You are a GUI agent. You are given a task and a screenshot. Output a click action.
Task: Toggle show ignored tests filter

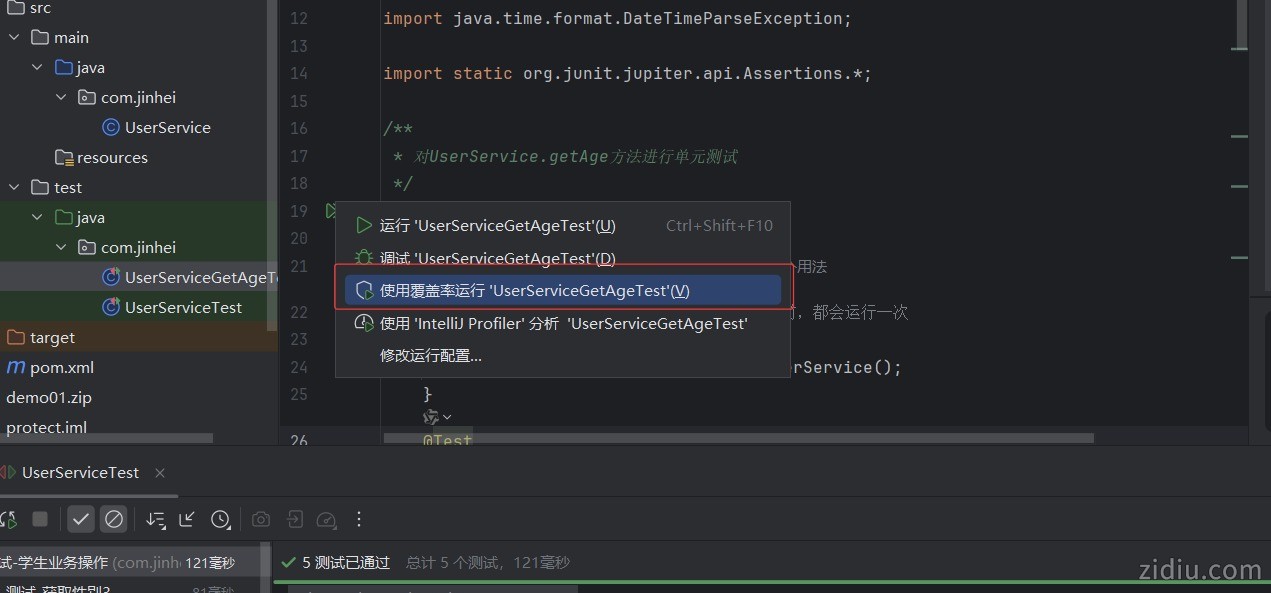[114, 519]
